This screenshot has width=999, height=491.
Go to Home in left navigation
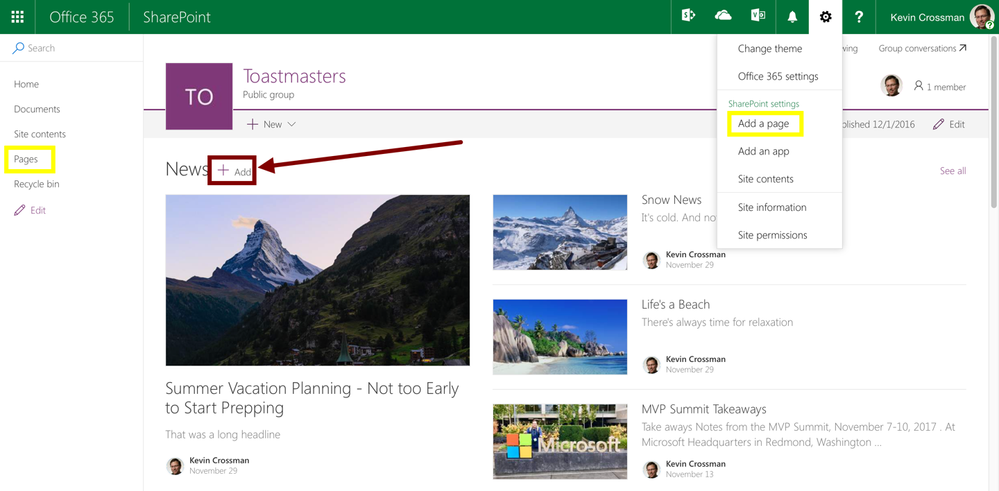point(26,84)
